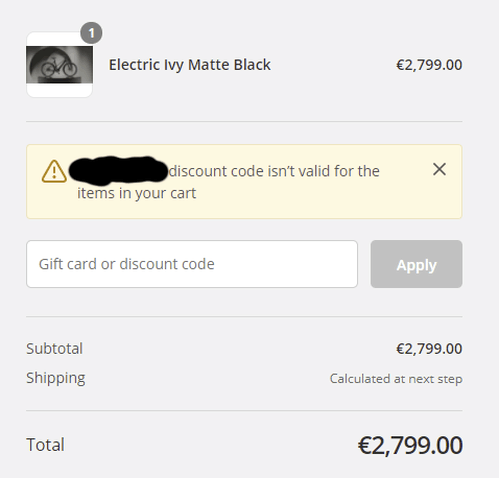
Task: Click the large Total amount €2,799.00
Action: 410,446
